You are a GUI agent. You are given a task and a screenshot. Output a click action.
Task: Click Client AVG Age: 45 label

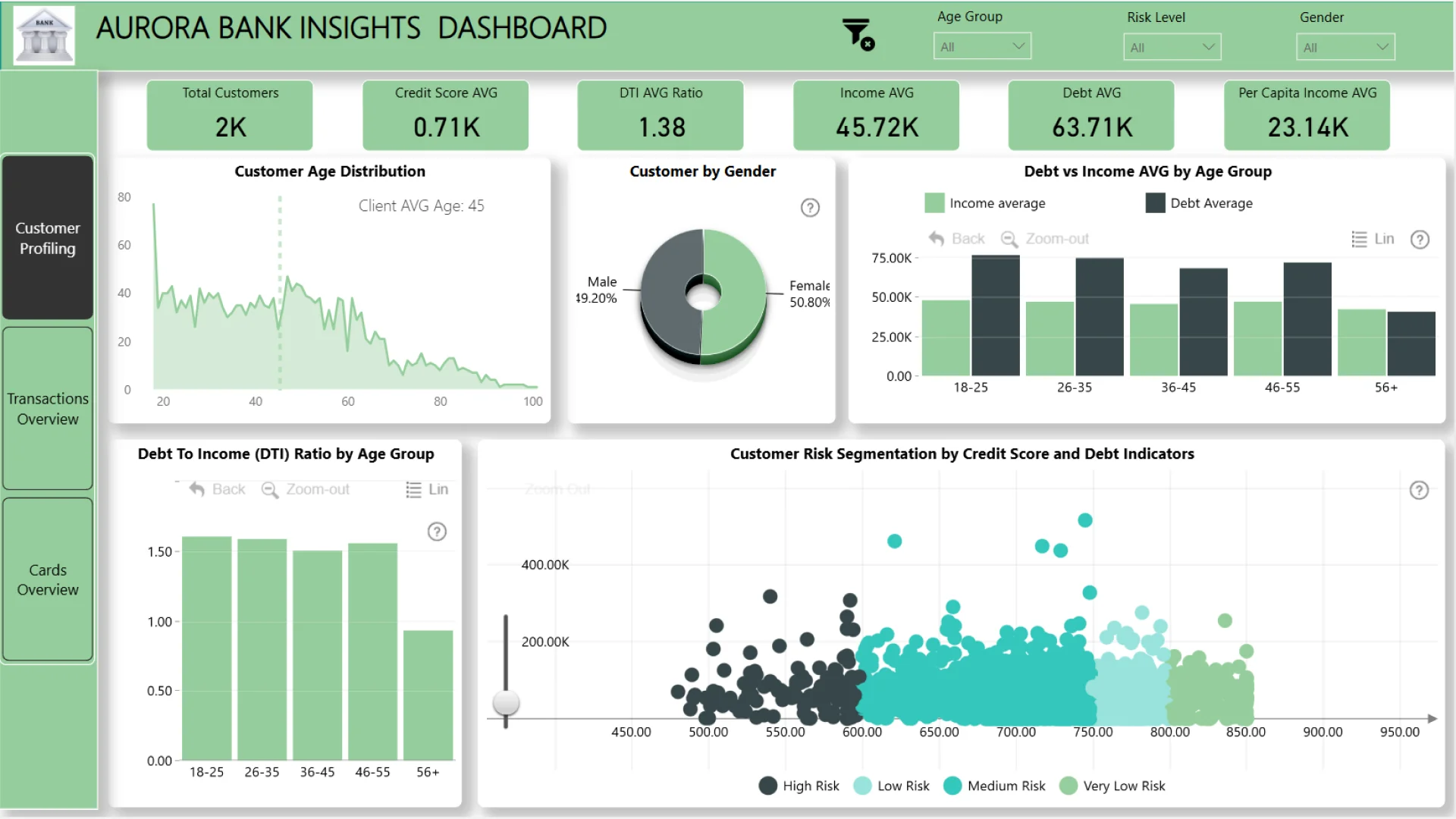point(421,206)
